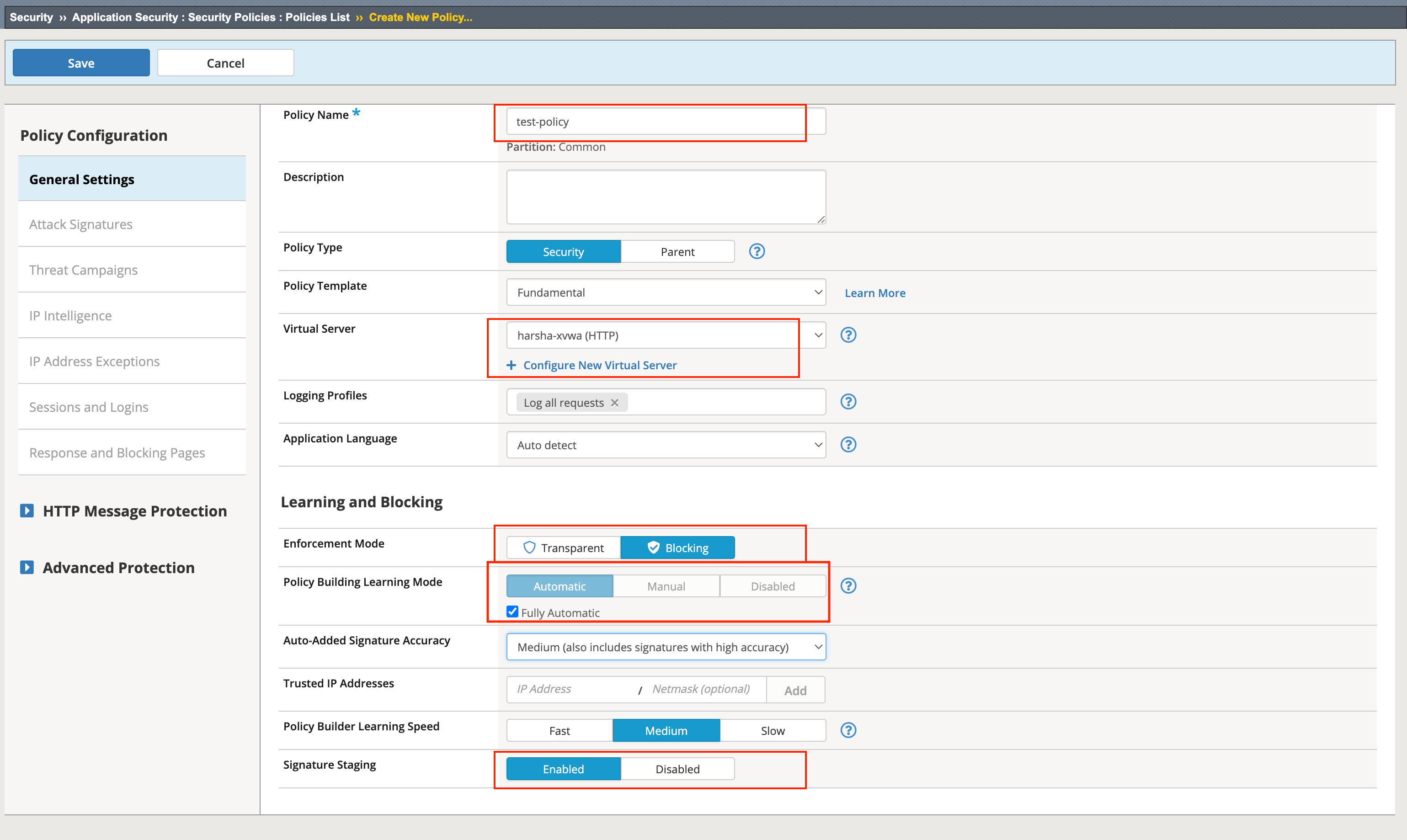The image size is (1407, 840).
Task: Open the Policy Template dropdown
Action: click(x=666, y=292)
